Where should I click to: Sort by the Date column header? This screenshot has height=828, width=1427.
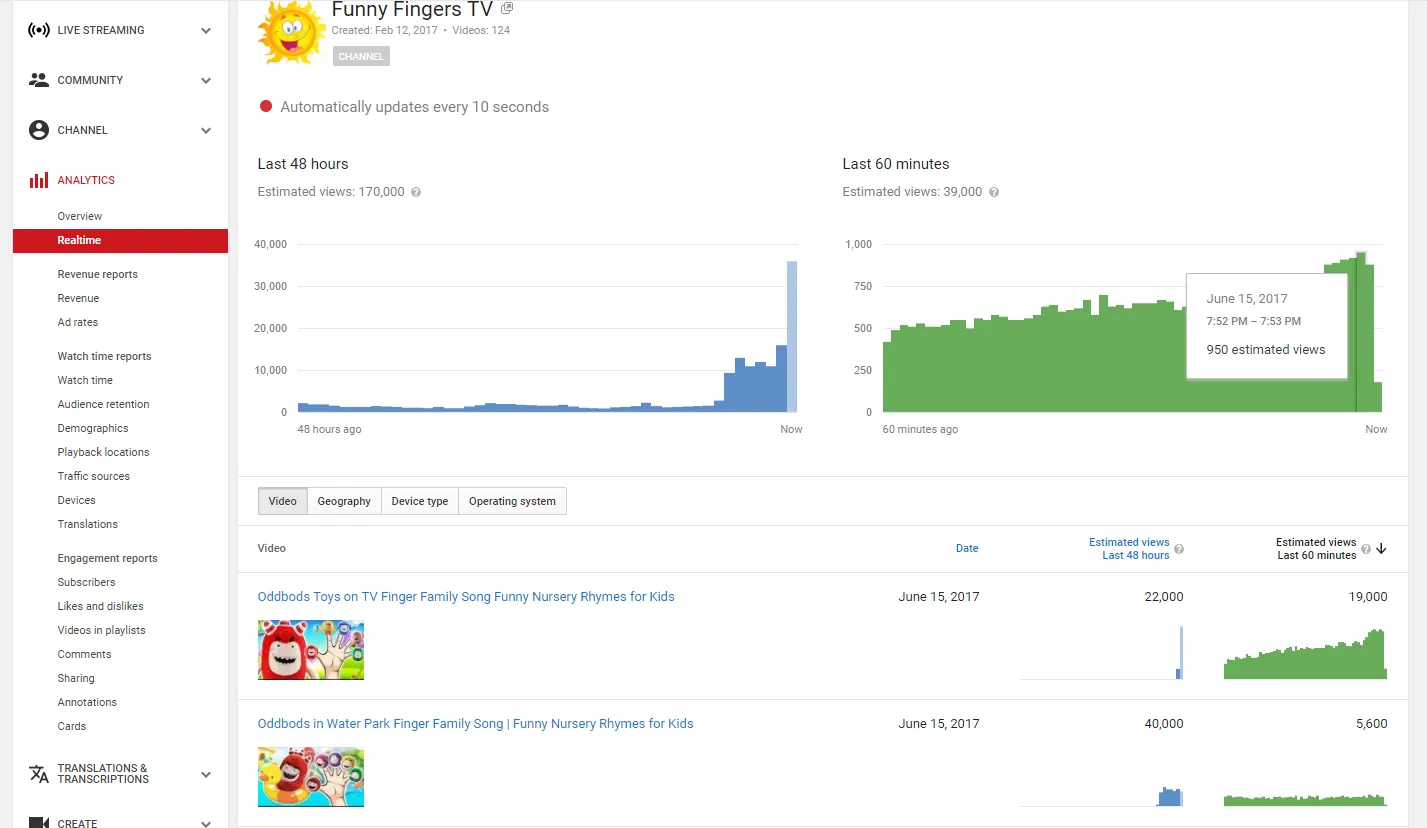967,548
